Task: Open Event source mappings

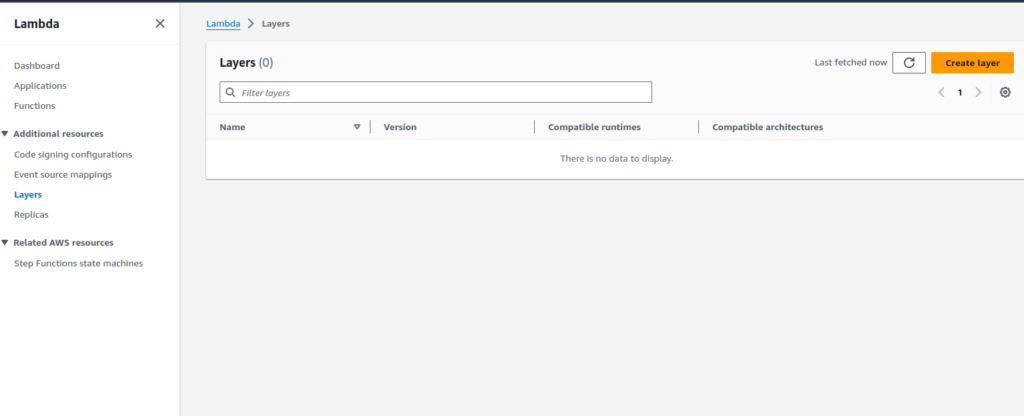Action: (63, 175)
